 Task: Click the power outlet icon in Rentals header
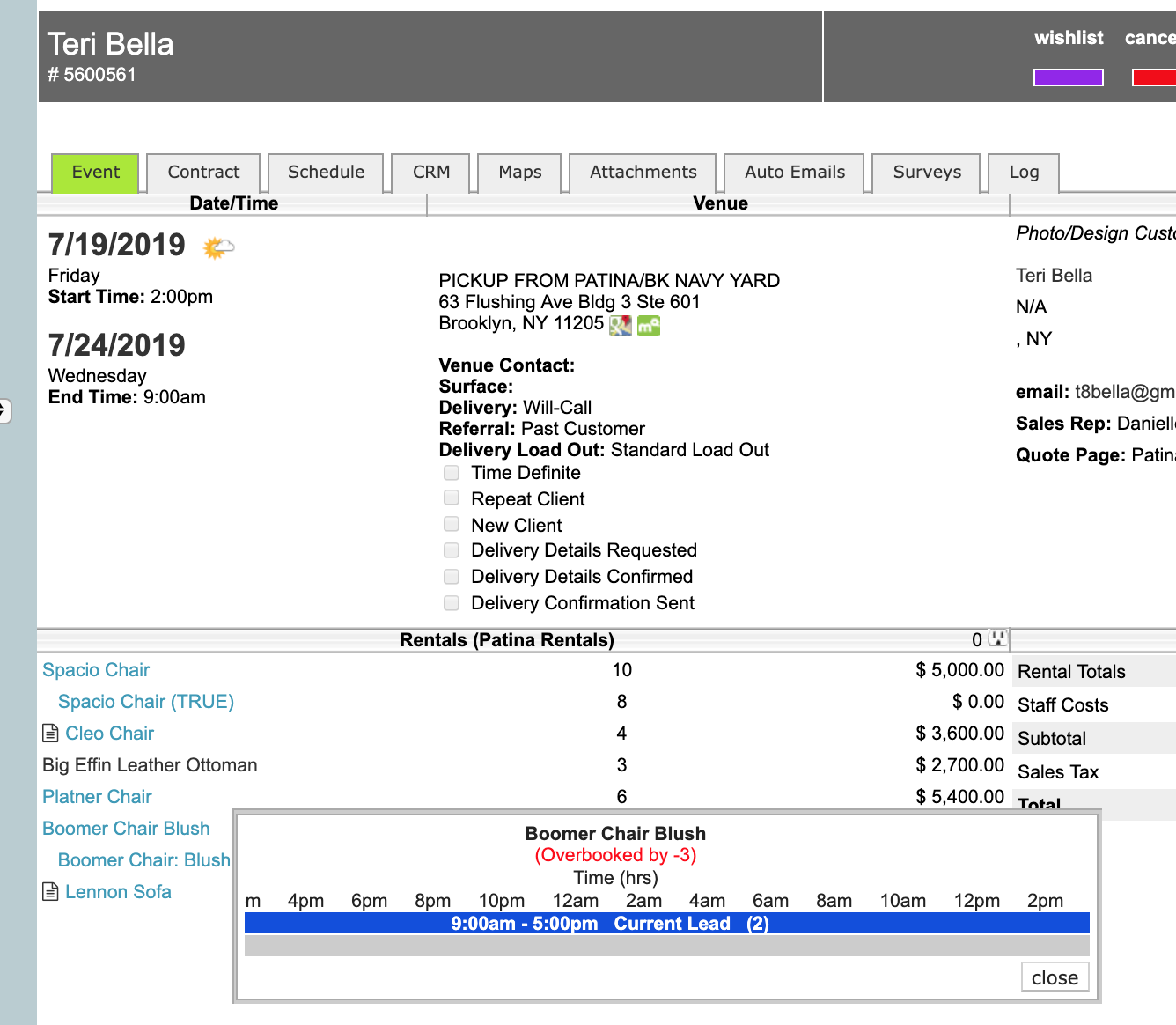(x=997, y=638)
